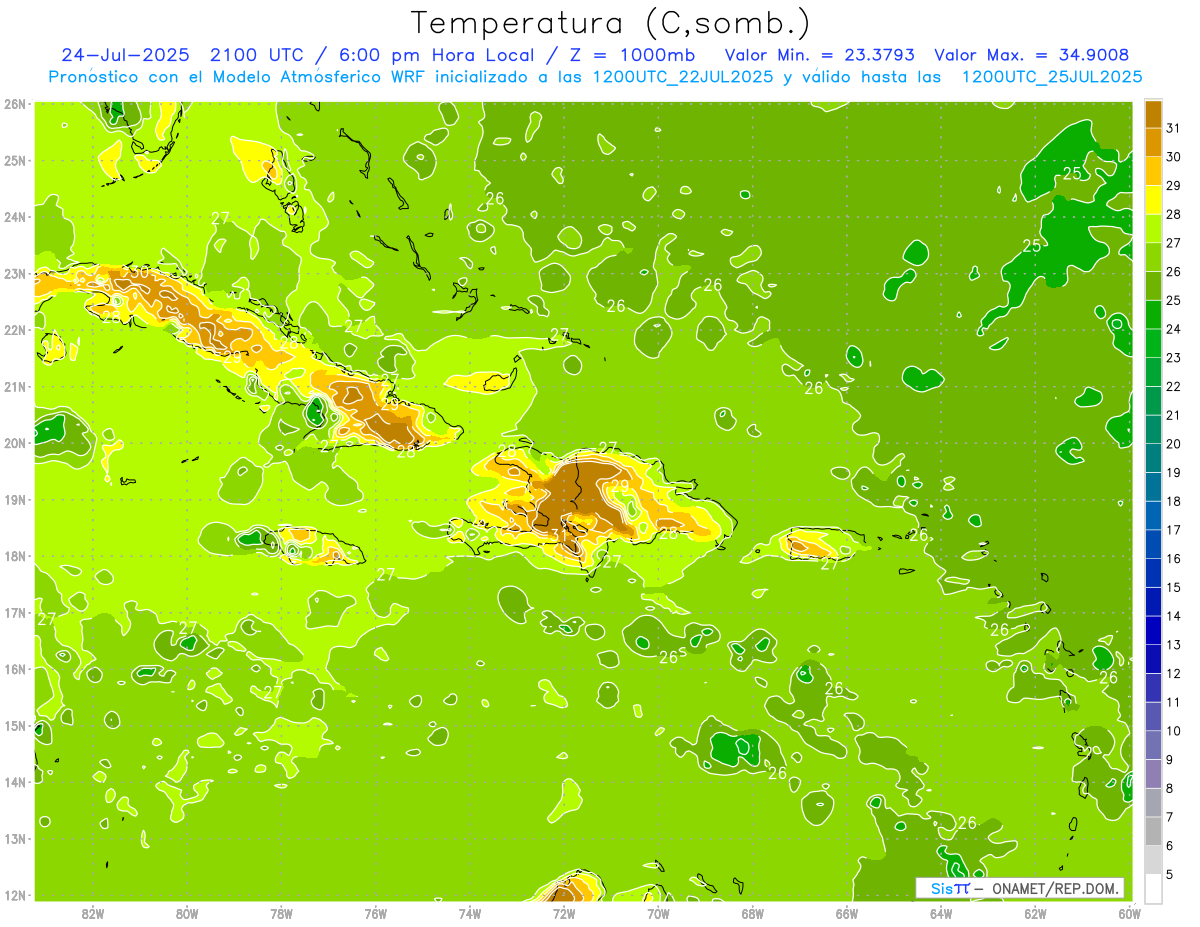The height and width of the screenshot is (927, 1200).
Task: Click the "68W" longitude axis label
Action: pyautogui.click(x=753, y=913)
